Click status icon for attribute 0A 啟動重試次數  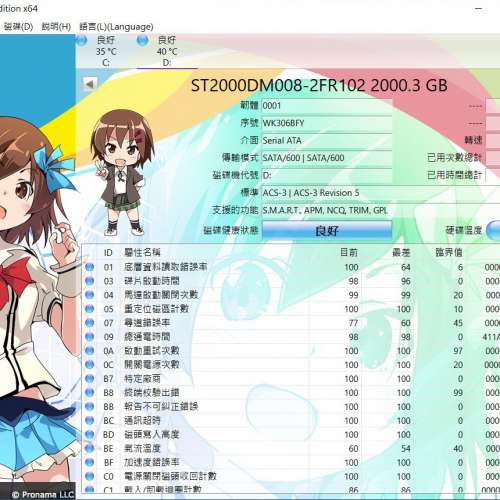coord(89,351)
